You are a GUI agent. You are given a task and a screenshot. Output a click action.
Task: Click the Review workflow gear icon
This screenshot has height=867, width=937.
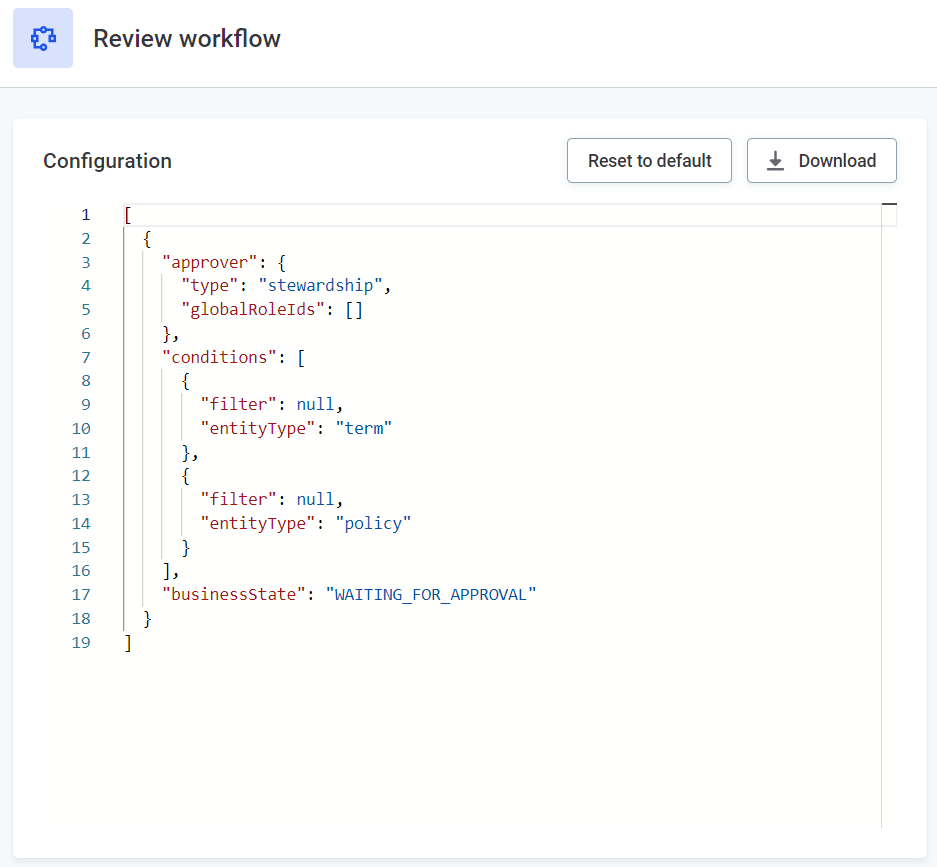(x=43, y=38)
